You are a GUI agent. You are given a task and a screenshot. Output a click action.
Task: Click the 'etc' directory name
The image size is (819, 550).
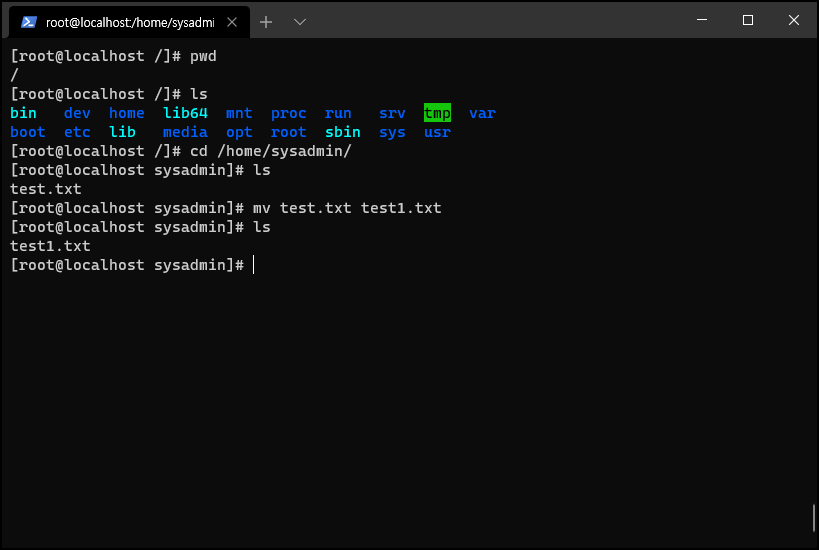coord(77,132)
